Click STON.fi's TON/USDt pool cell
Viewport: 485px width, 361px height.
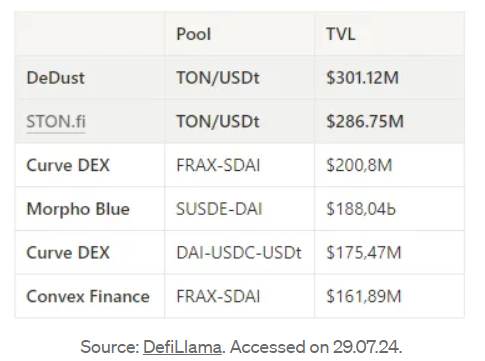coord(218,121)
